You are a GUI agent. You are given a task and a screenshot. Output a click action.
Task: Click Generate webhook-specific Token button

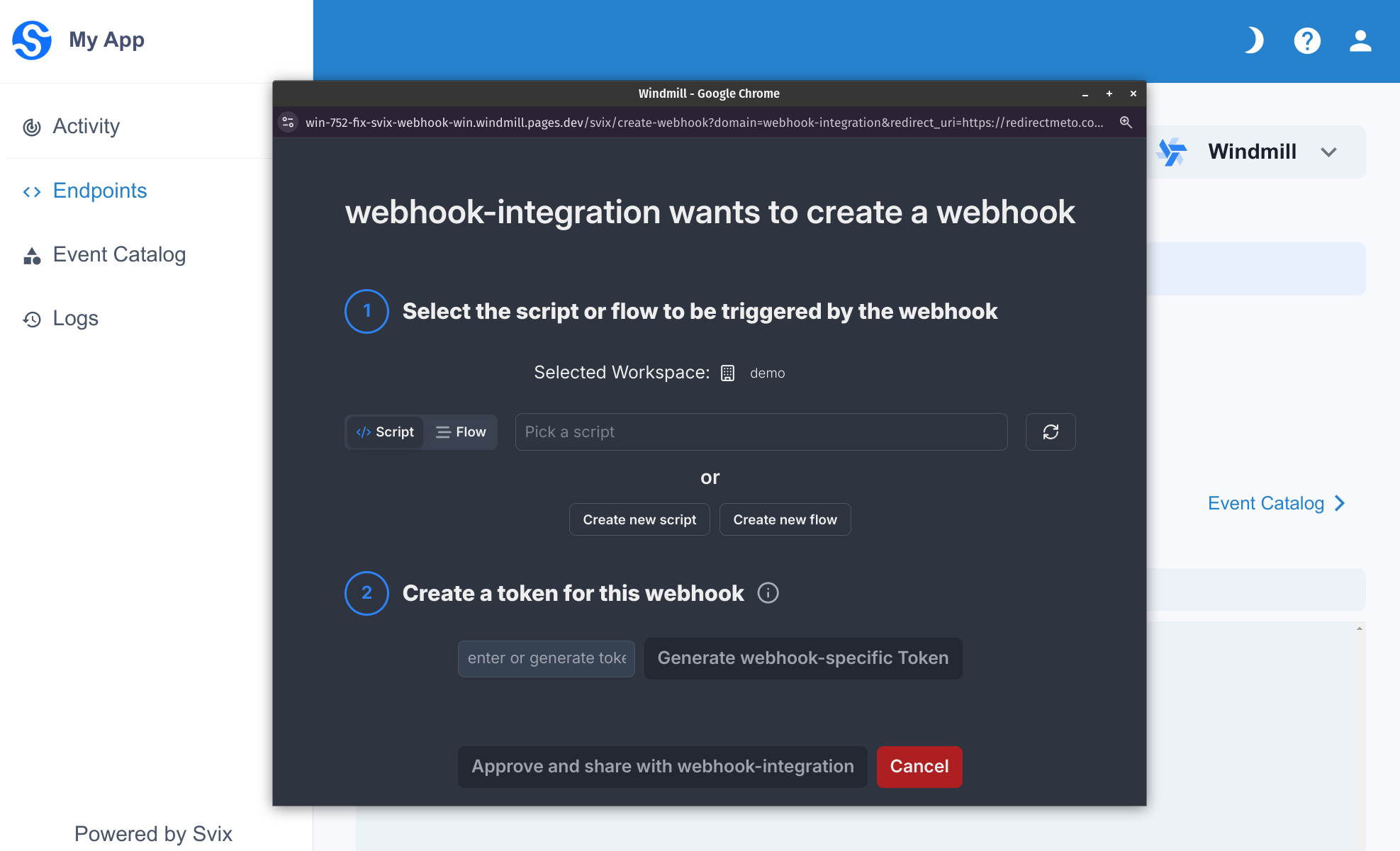coord(802,658)
